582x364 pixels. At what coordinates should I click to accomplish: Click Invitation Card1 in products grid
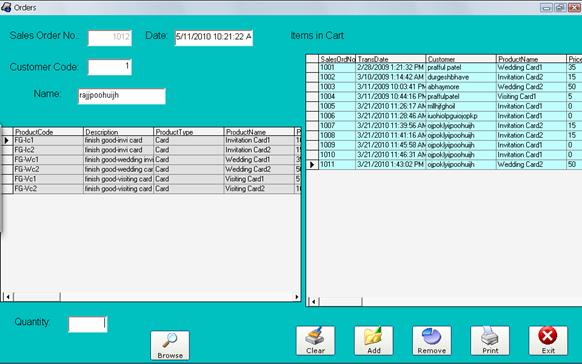pos(259,140)
